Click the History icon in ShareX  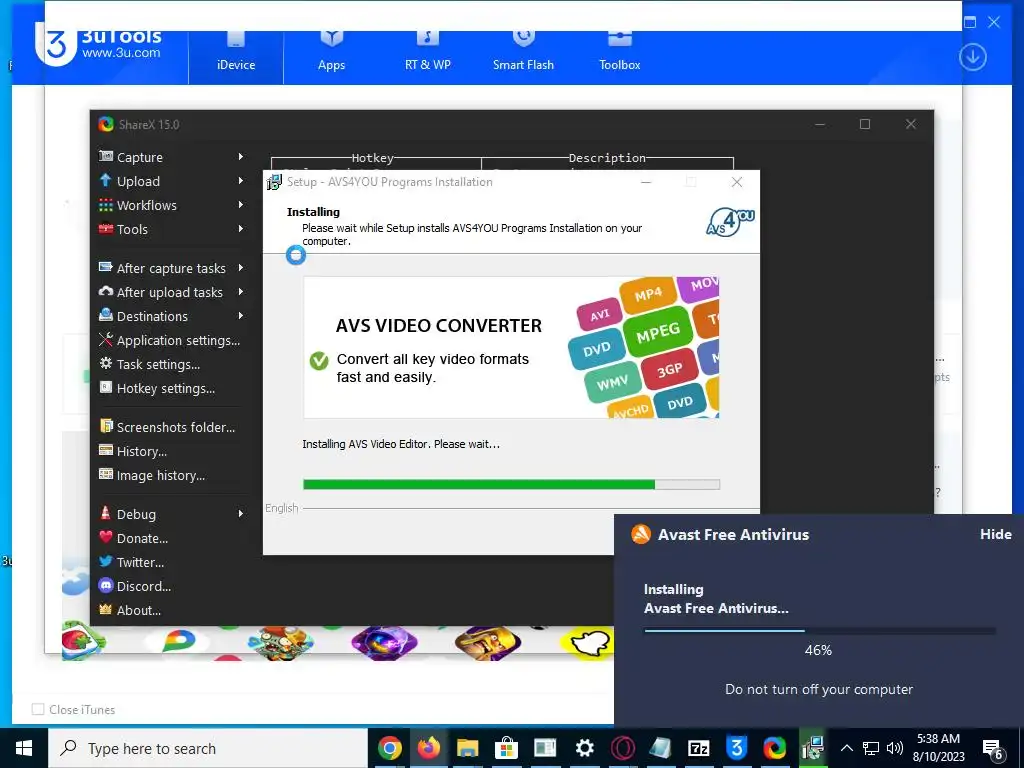105,450
